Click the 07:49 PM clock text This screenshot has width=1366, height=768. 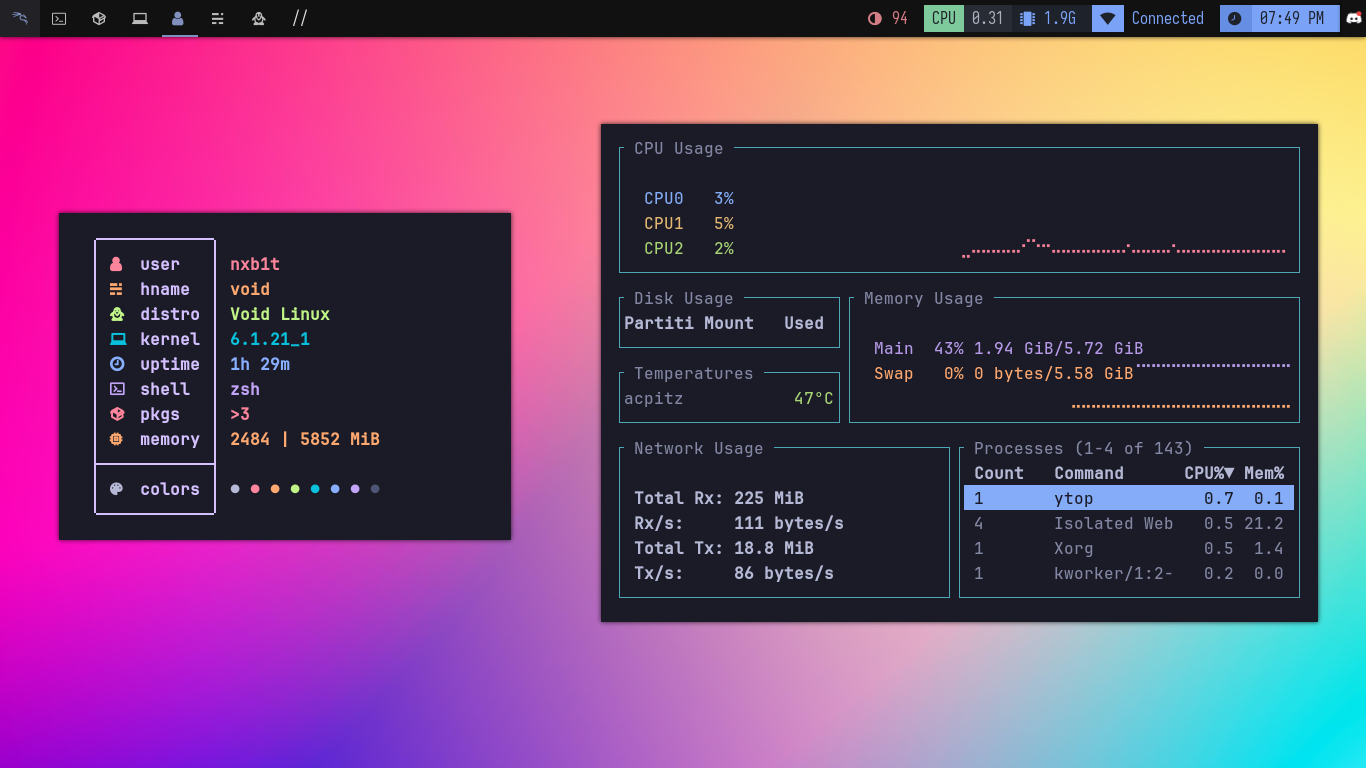(x=1291, y=18)
